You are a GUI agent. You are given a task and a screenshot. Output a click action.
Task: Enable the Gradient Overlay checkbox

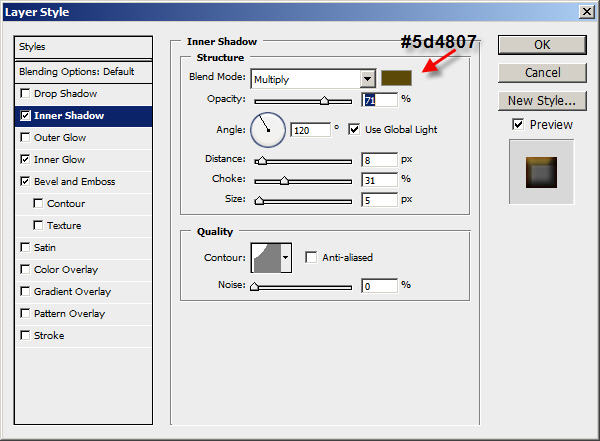(25, 291)
